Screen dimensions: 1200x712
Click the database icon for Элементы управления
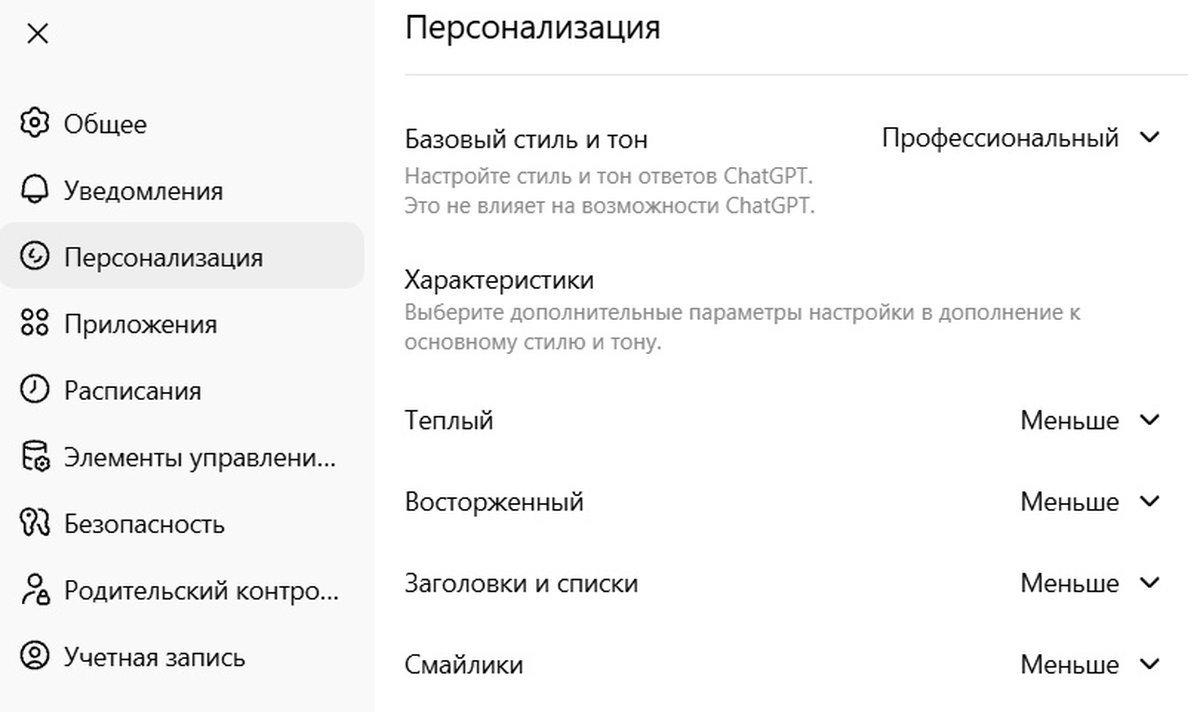[x=35, y=457]
